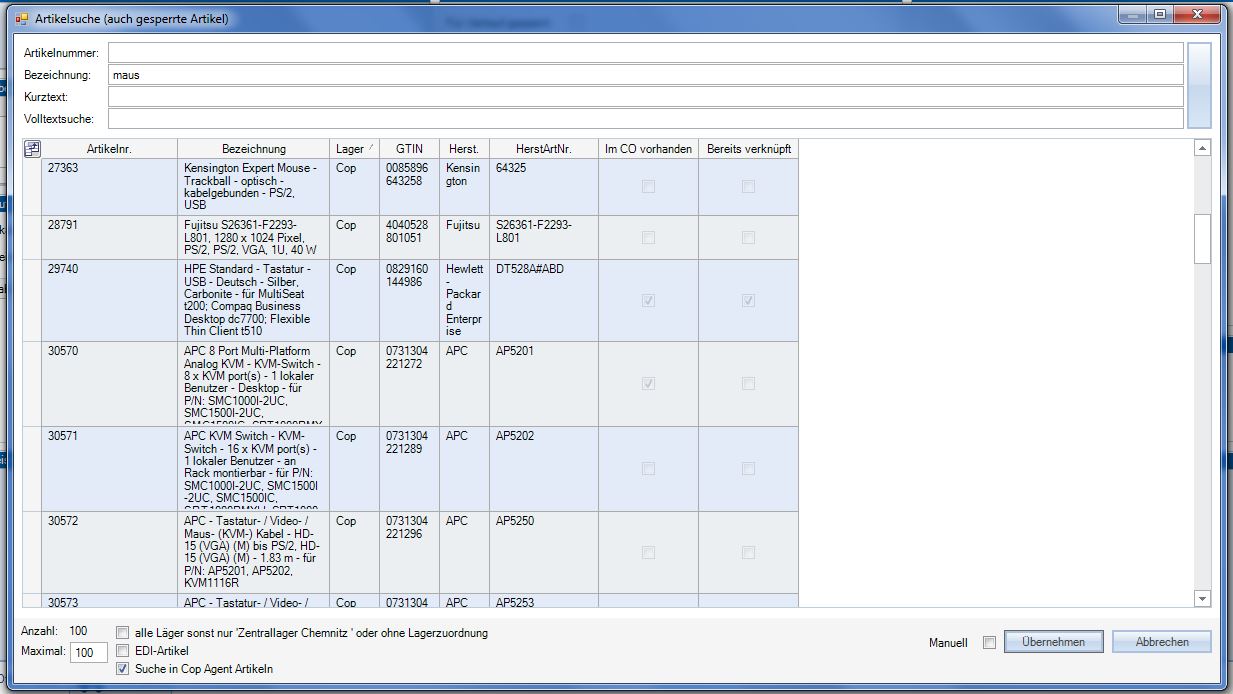This screenshot has width=1233, height=694.
Task: Toggle the EDI-Artikel checkbox
Action: point(123,651)
